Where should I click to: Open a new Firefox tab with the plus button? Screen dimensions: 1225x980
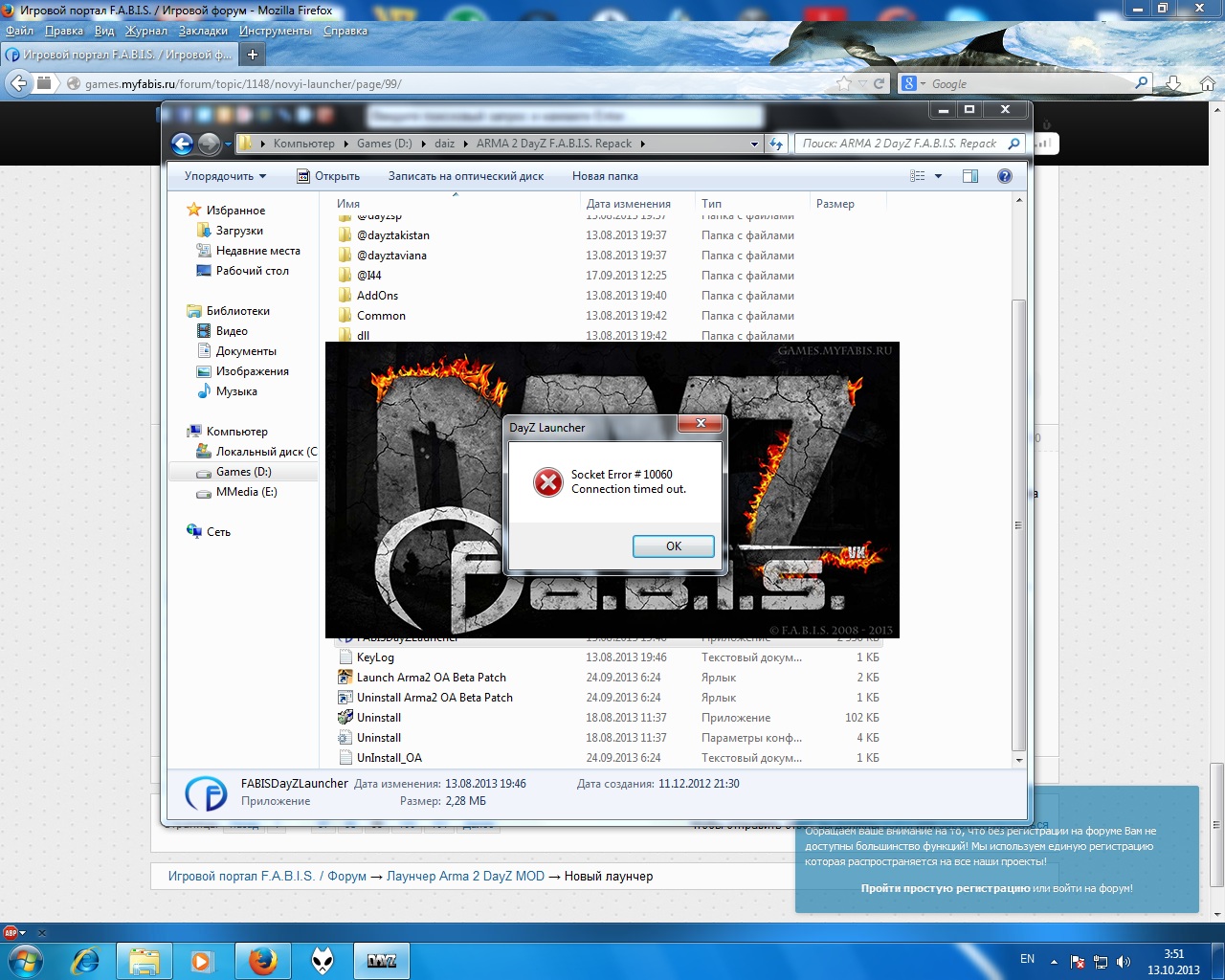253,55
